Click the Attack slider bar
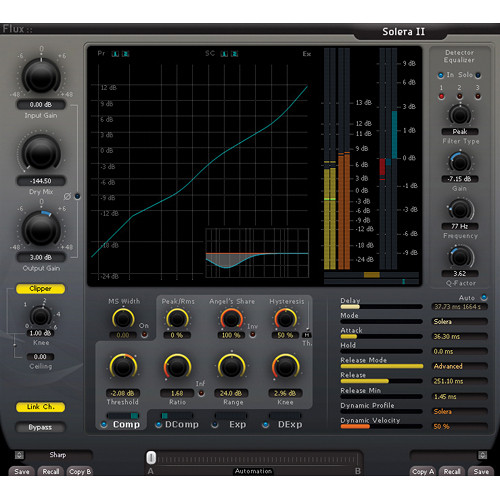The width and height of the screenshot is (500, 500). click(x=381, y=336)
